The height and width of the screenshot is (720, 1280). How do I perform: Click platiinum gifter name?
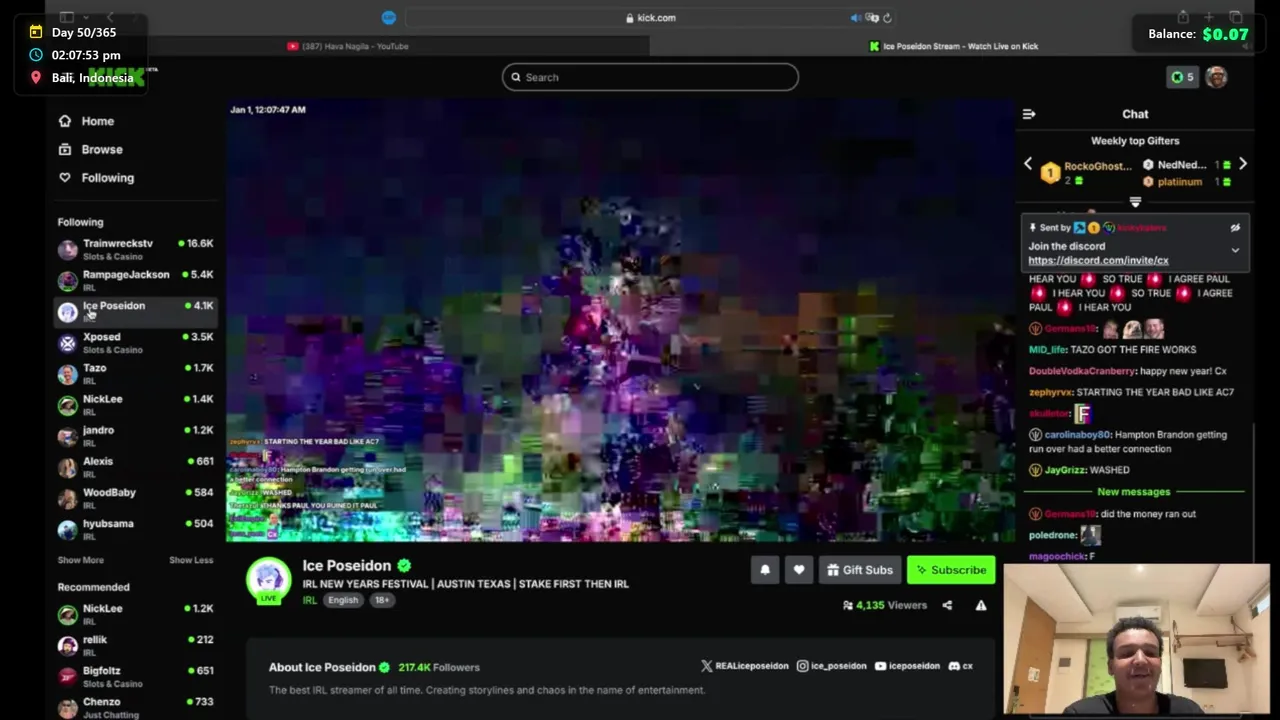1180,182
